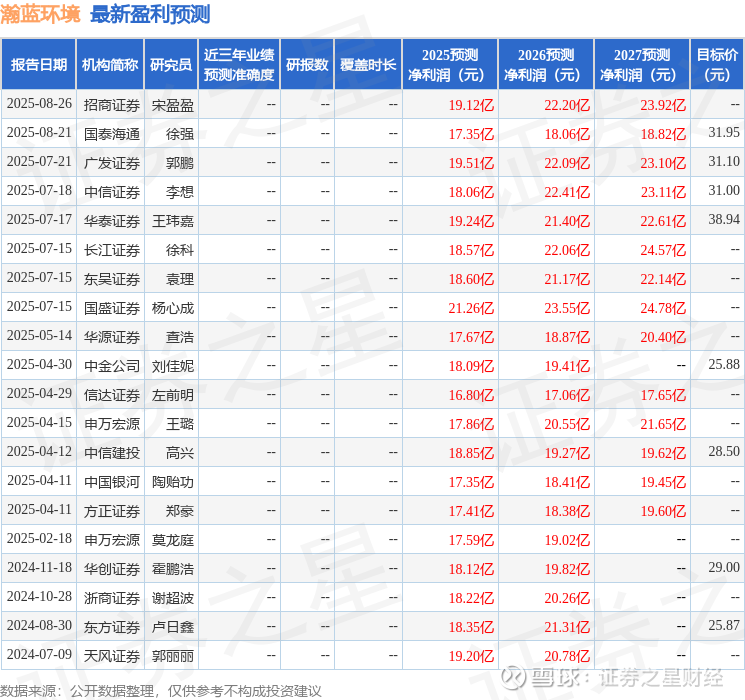Click analyst name 袁理
Screen dimensions: 745x700
pyautogui.click(x=180, y=278)
